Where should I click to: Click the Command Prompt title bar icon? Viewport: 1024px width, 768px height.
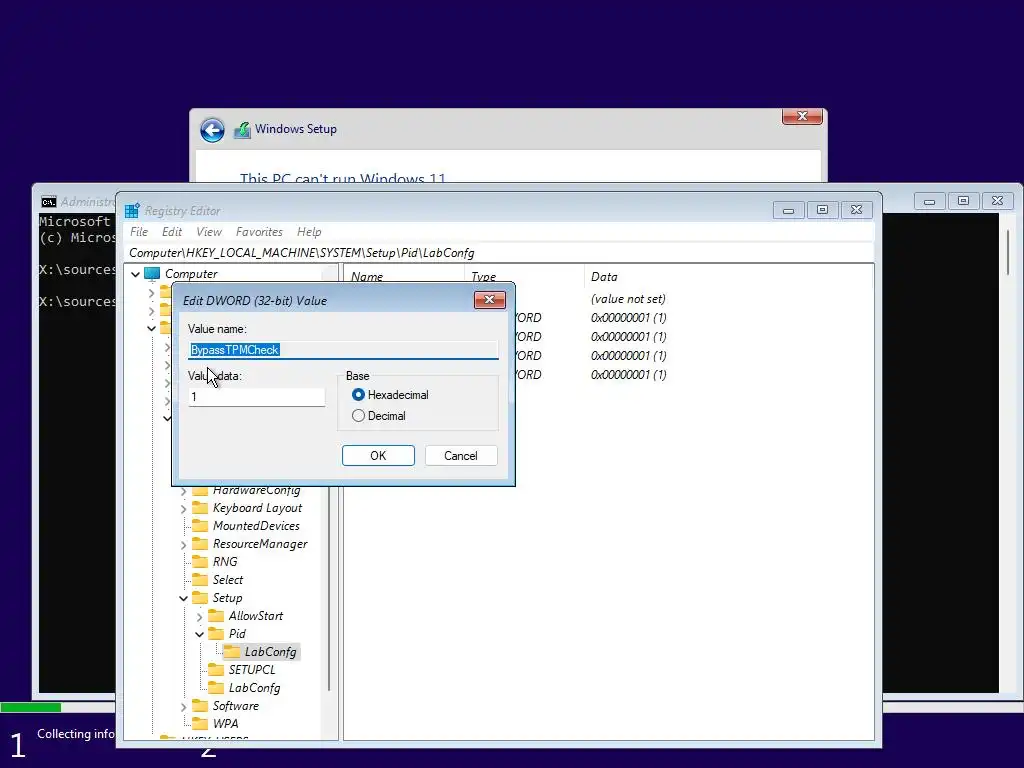(48, 202)
